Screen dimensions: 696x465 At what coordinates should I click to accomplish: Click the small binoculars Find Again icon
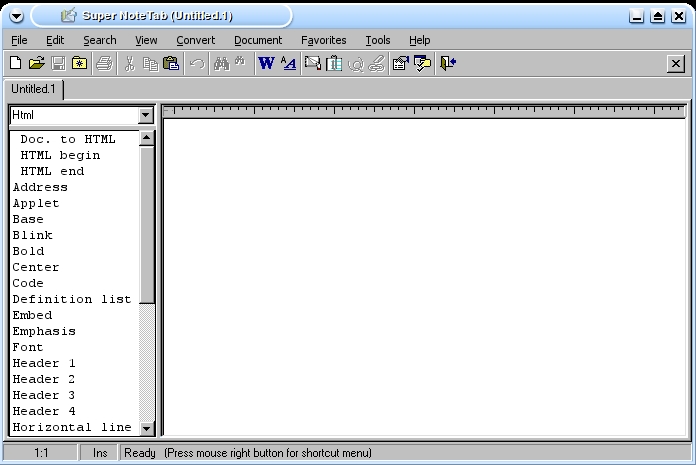point(240,62)
